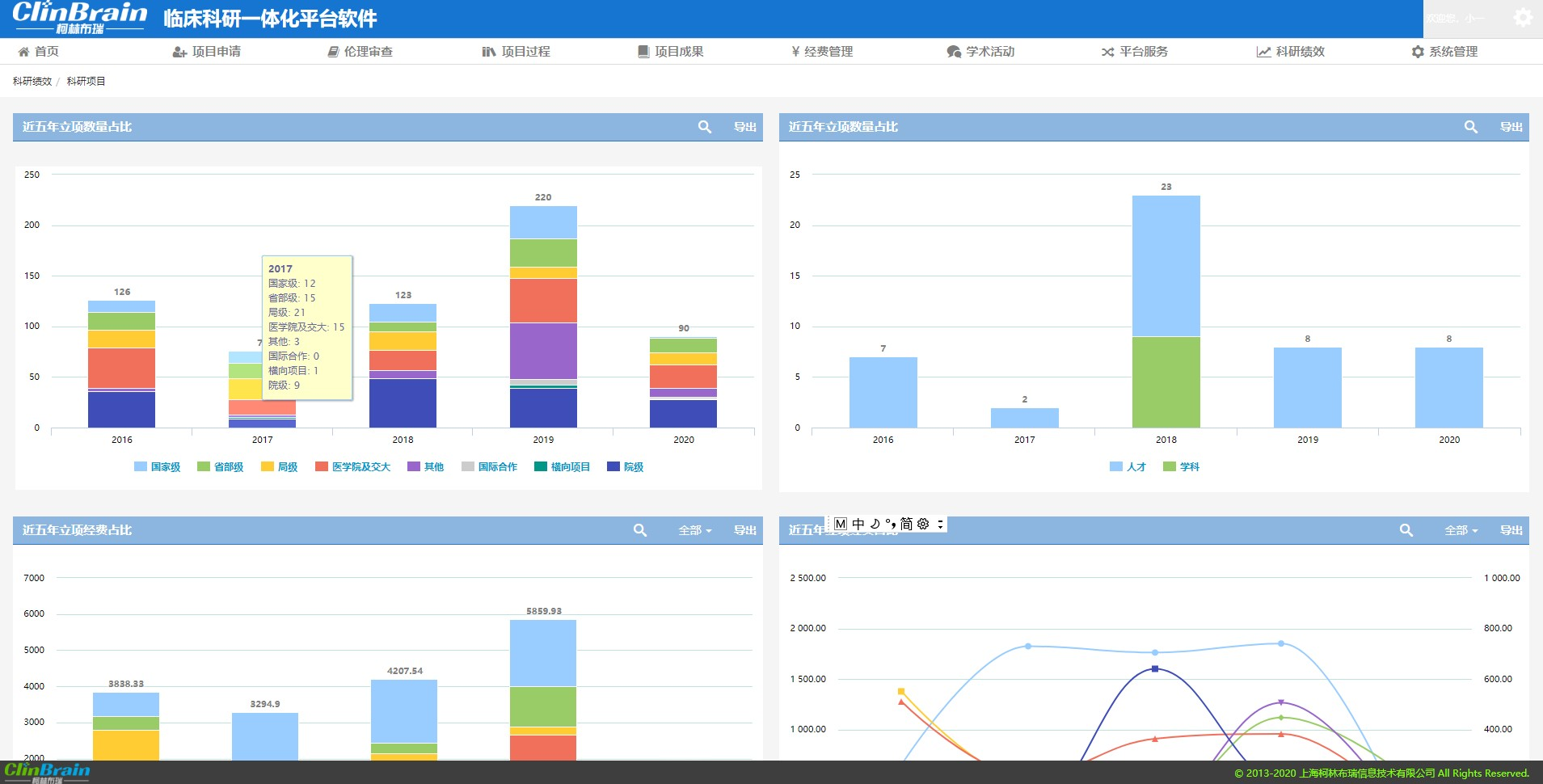Click search icon in bottom-right line chart panel
The image size is (1543, 784).
click(1406, 530)
